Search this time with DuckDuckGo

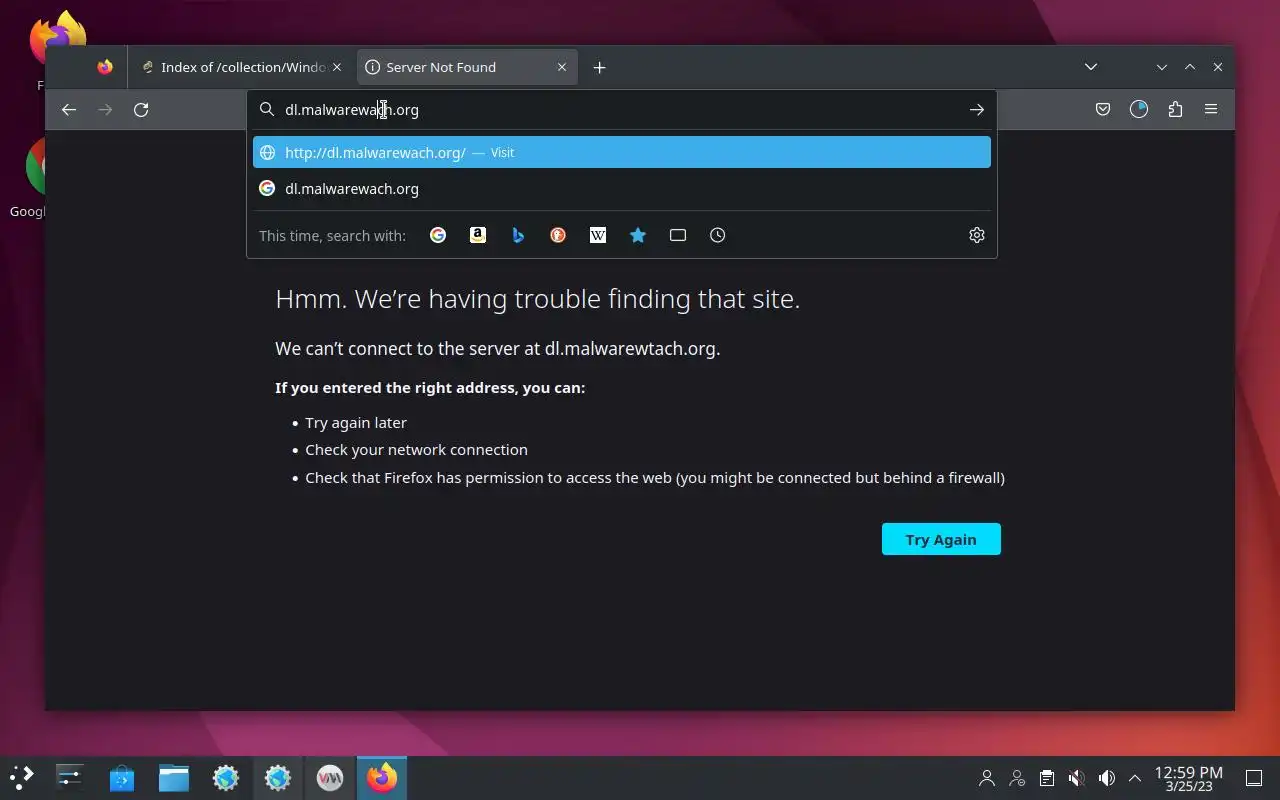point(558,235)
